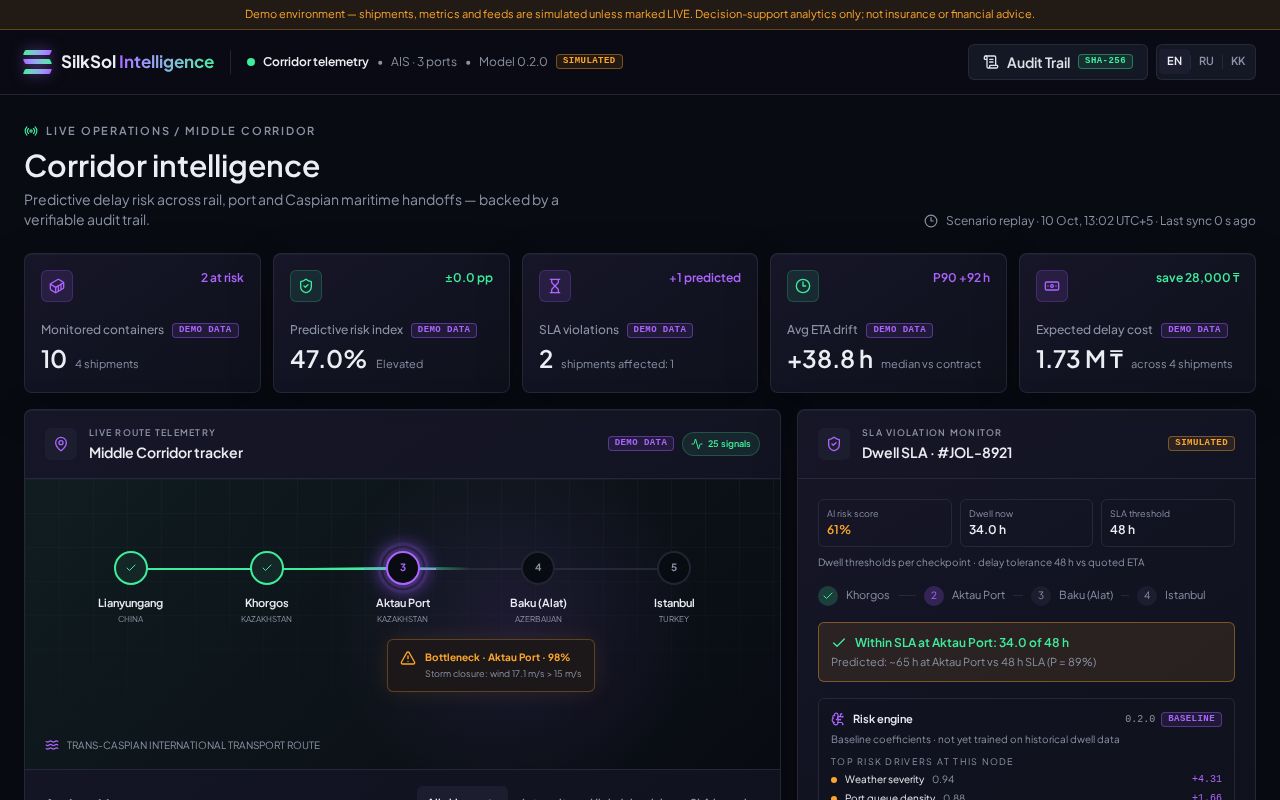This screenshot has width=1280, height=800.
Task: Switch language to KK
Action: [x=1238, y=62]
